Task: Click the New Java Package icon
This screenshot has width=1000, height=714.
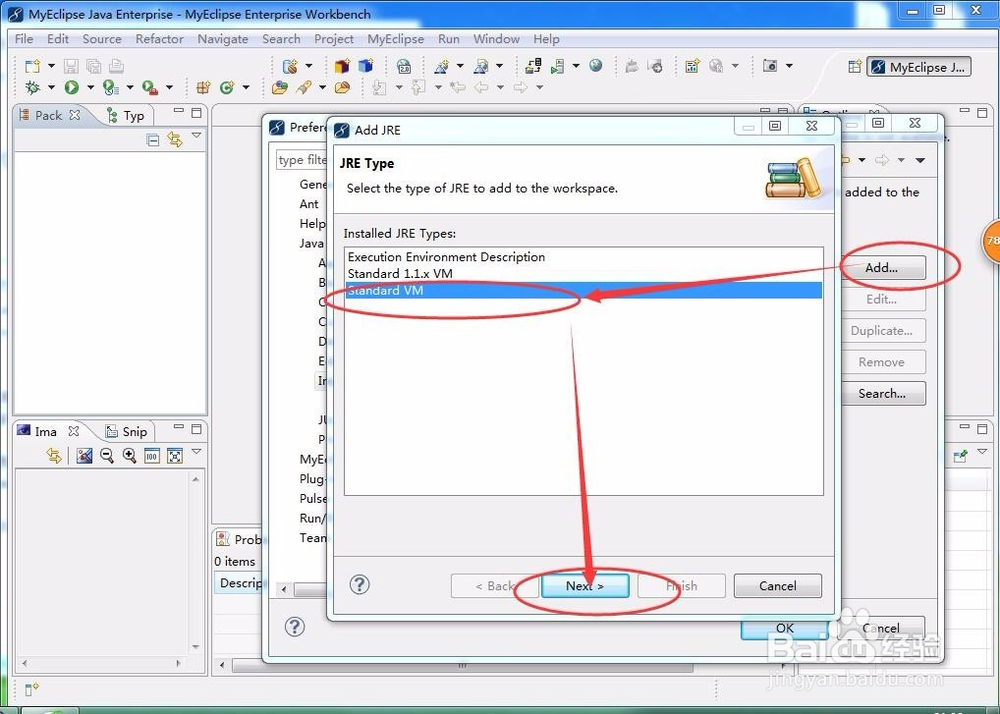Action: coord(203,87)
